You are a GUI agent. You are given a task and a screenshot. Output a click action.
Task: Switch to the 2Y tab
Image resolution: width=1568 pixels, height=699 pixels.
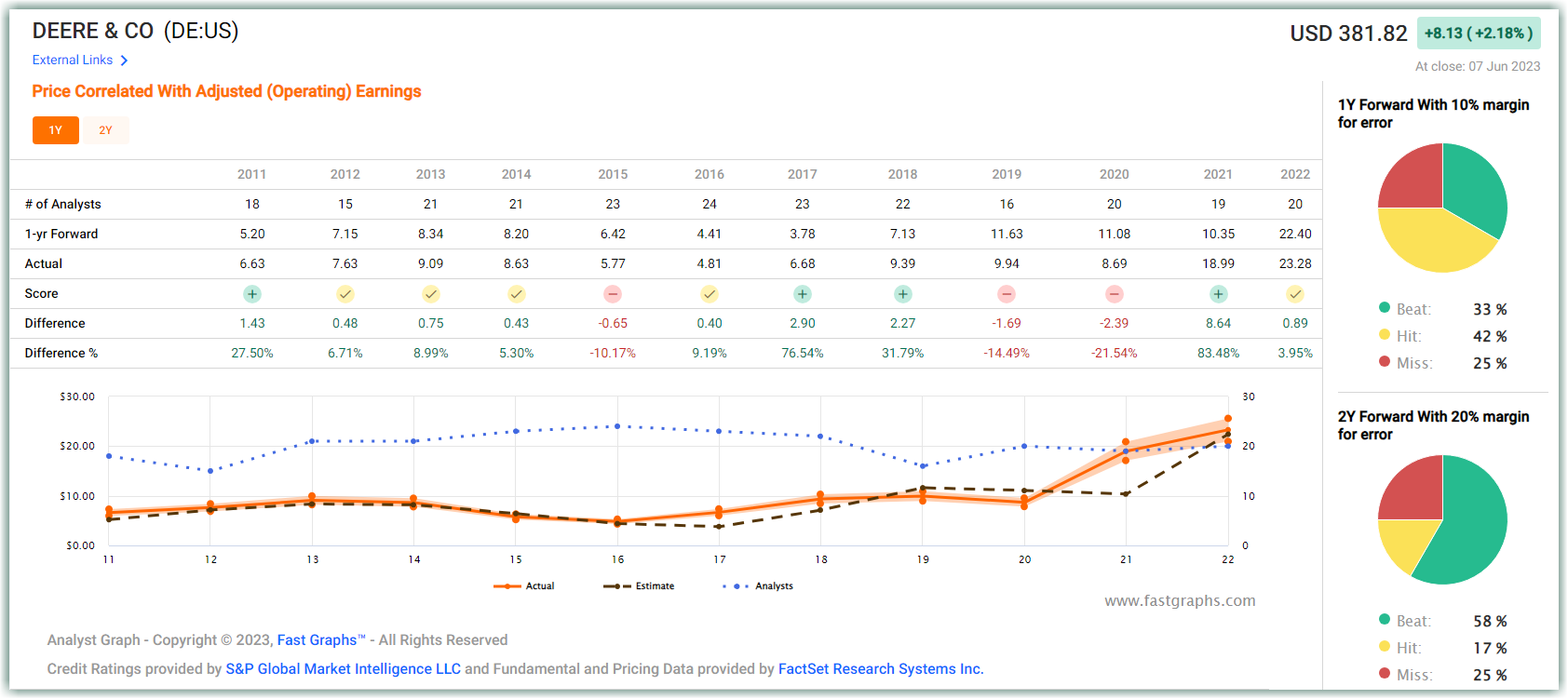[105, 130]
